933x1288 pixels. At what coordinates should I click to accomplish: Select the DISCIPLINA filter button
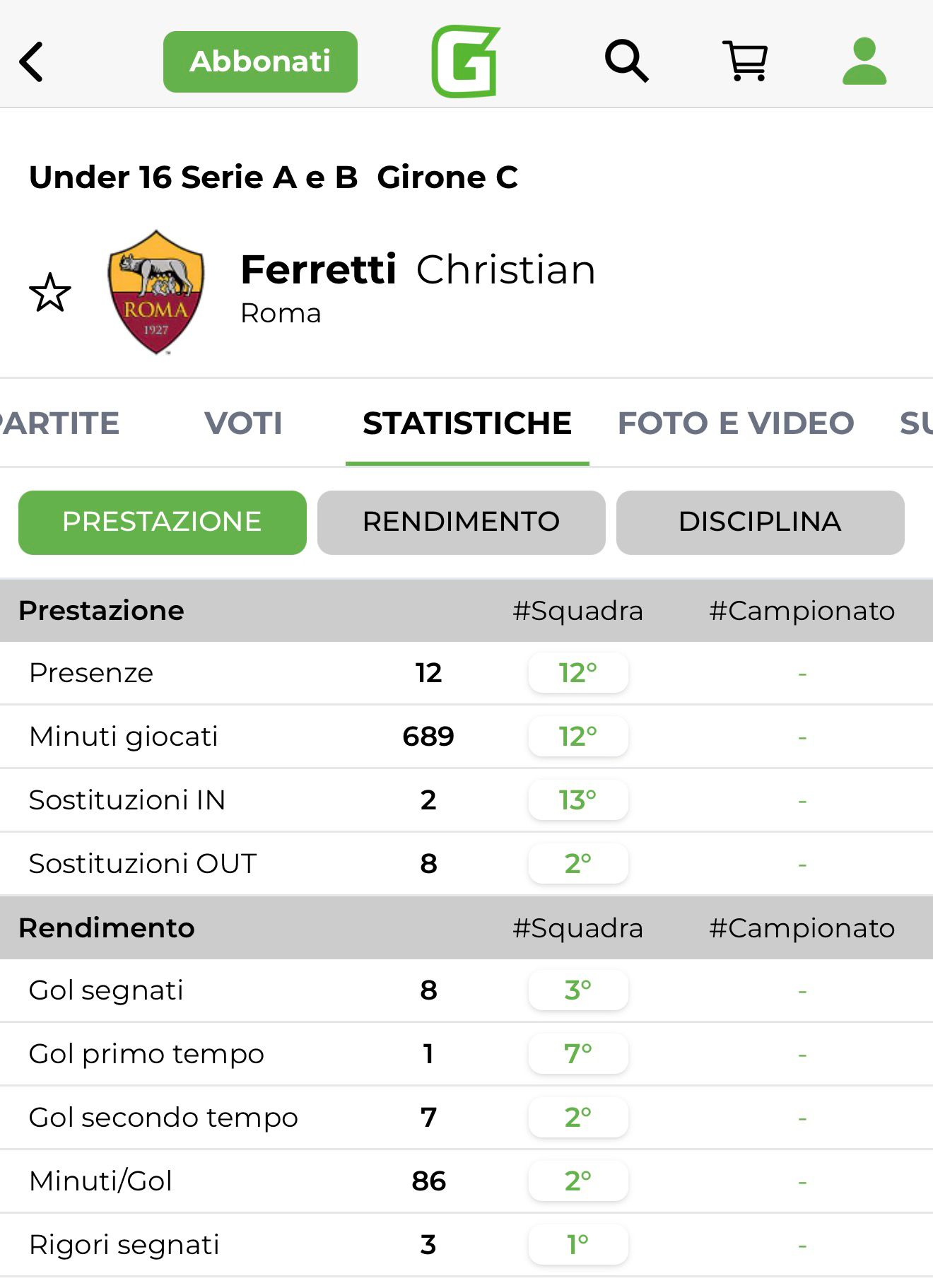[x=760, y=522]
